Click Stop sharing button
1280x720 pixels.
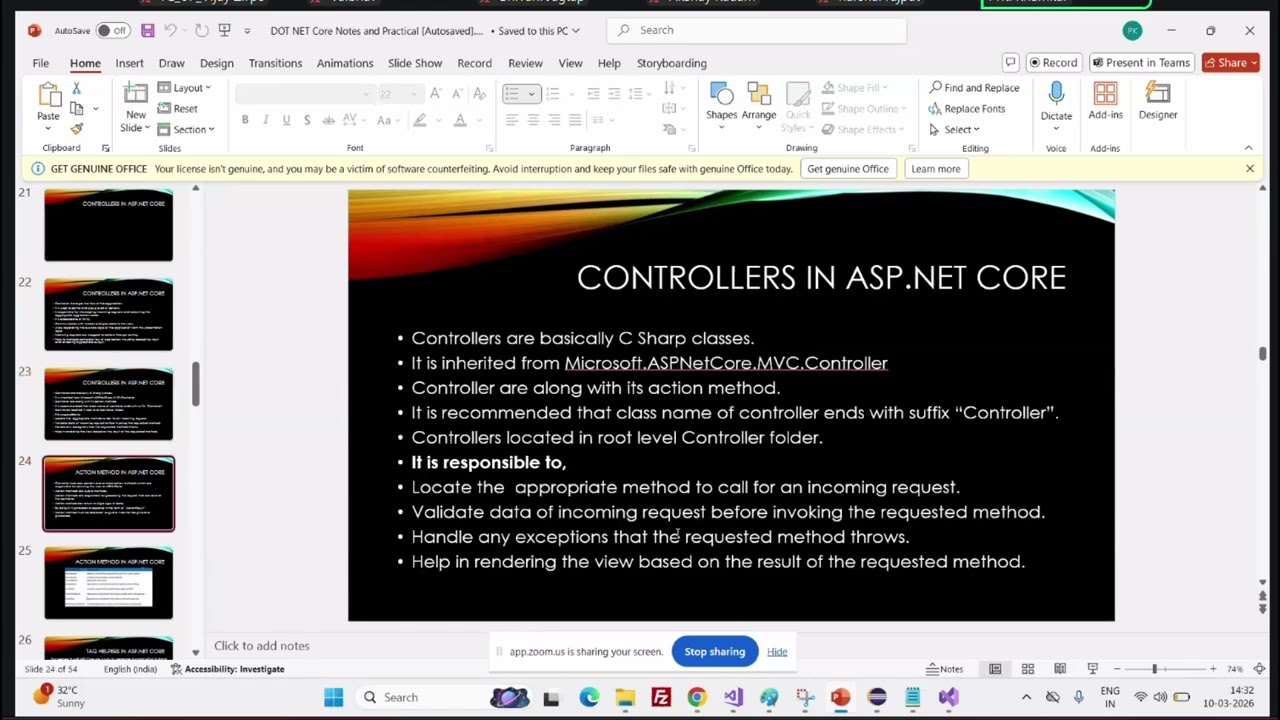point(715,652)
